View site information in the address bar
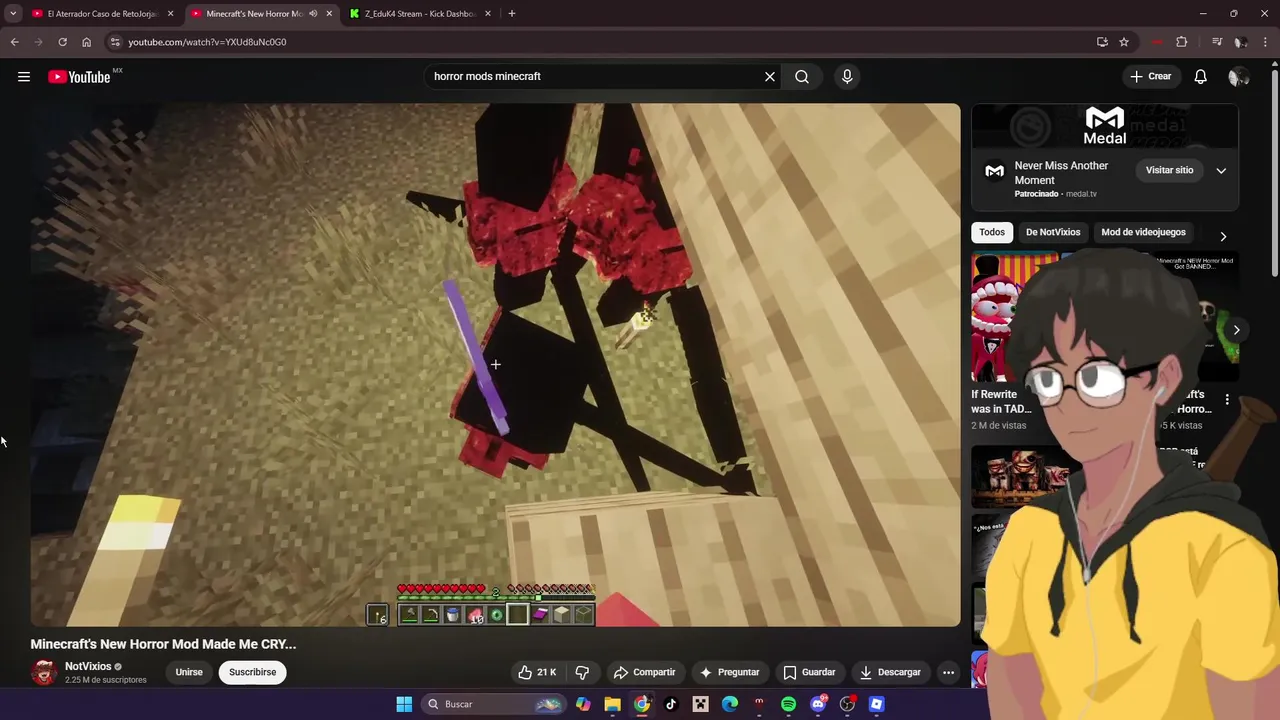Viewport: 1280px width, 720px height. coord(116,42)
